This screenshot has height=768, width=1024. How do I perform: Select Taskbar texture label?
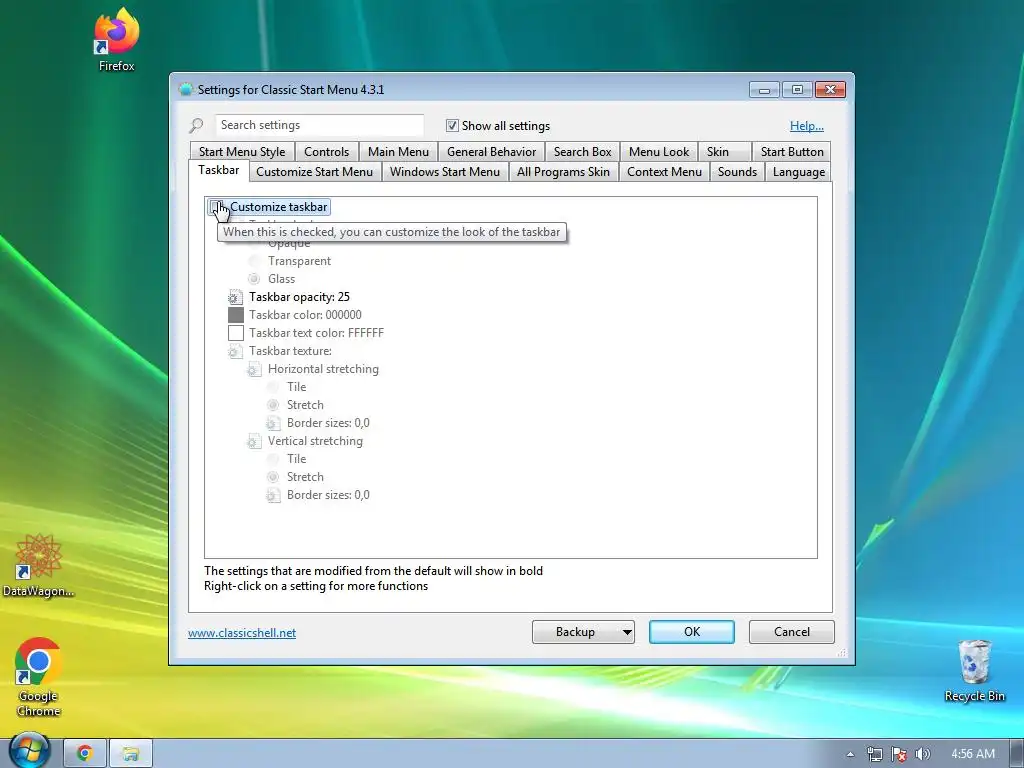(x=290, y=351)
